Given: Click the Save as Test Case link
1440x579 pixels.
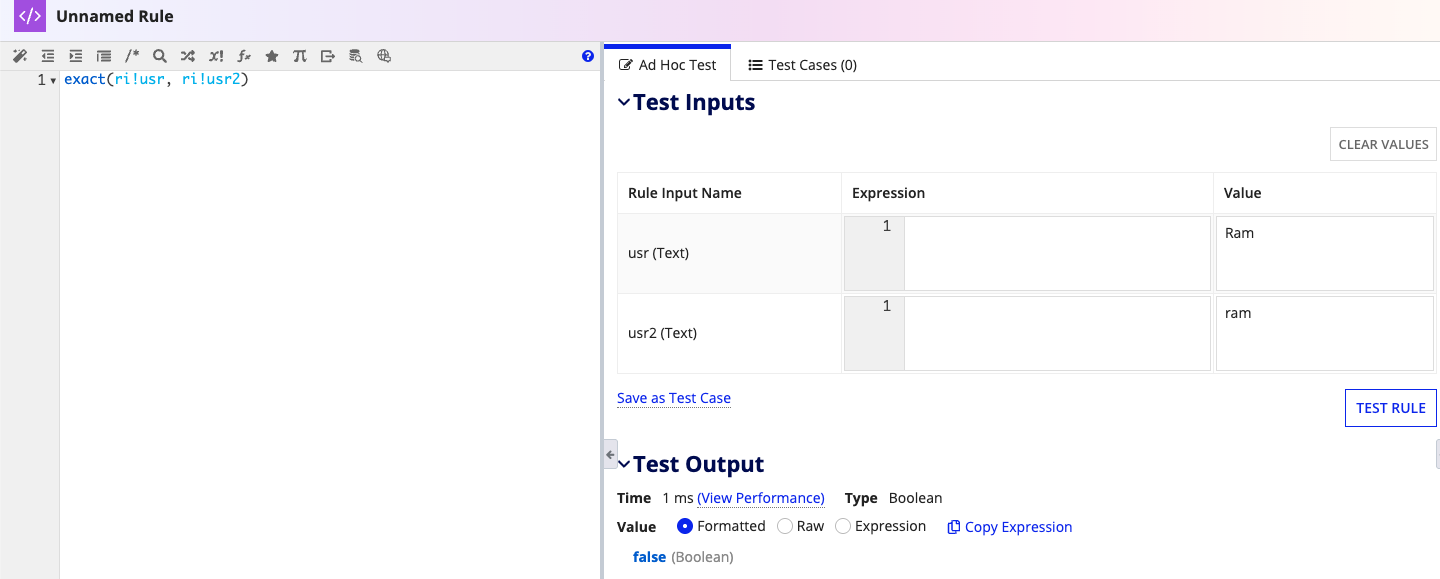Looking at the screenshot, I should coord(674,398).
